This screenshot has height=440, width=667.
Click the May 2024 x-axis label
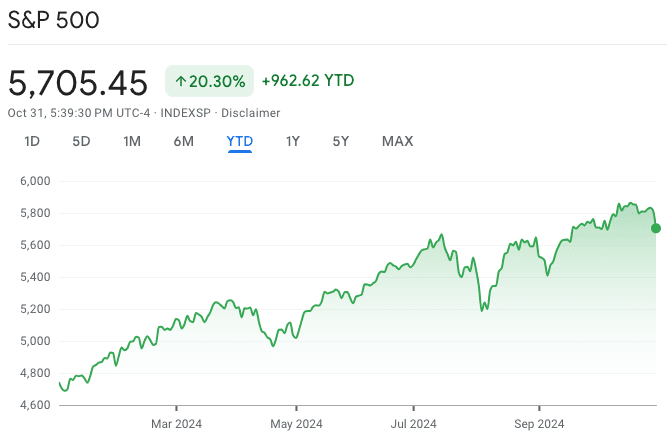pyautogui.click(x=297, y=424)
